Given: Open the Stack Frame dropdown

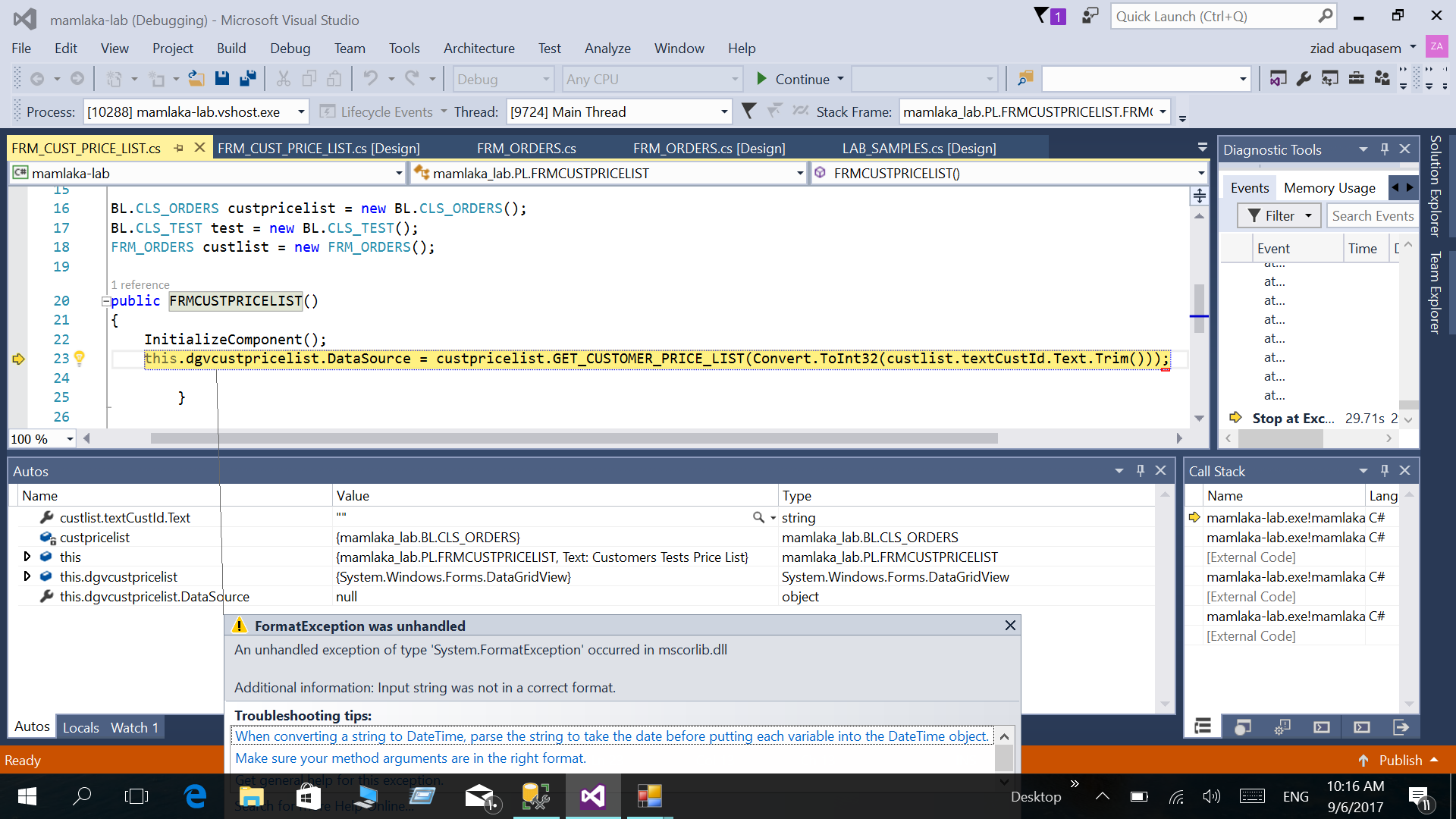Looking at the screenshot, I should tap(1166, 111).
